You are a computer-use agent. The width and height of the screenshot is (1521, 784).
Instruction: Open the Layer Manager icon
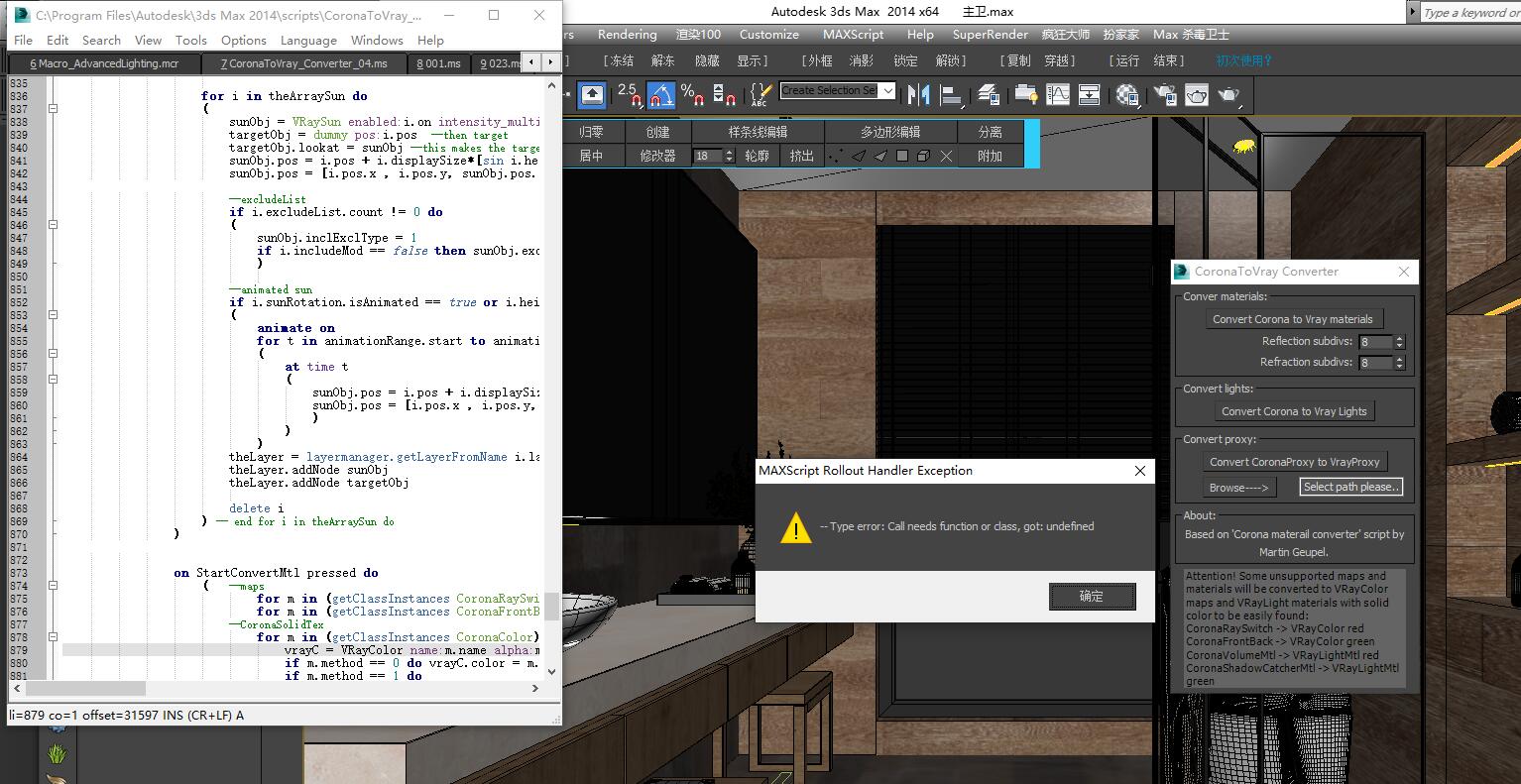989,95
